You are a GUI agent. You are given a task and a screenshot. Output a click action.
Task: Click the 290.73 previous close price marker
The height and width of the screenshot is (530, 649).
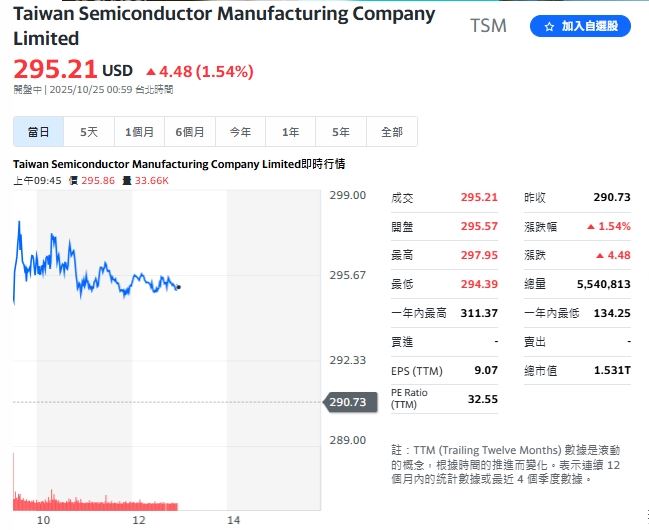347,402
